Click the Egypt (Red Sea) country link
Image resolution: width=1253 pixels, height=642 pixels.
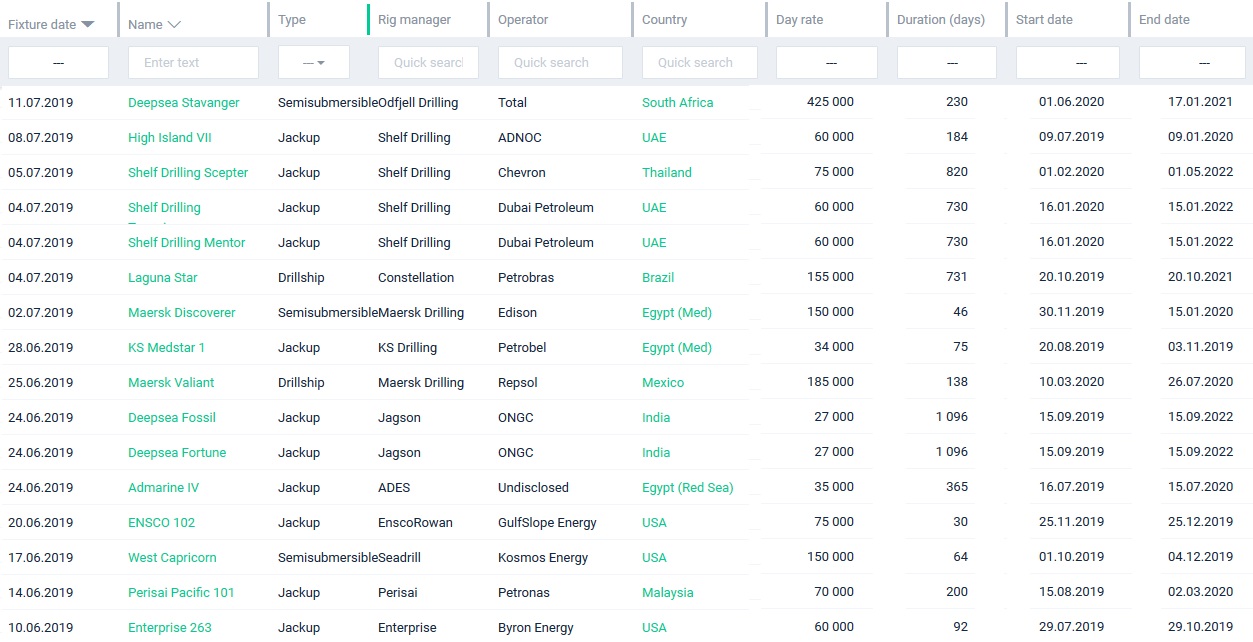coord(688,488)
